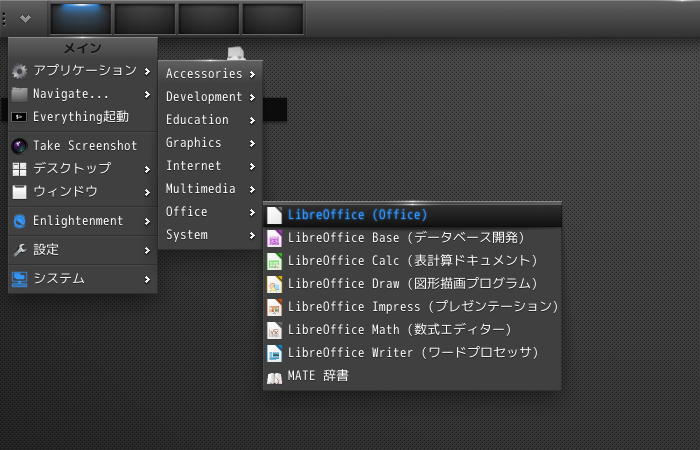Image resolution: width=700 pixels, height=450 pixels.
Task: Click the blue Enlightenment logo icon
Action: pyautogui.click(x=19, y=221)
